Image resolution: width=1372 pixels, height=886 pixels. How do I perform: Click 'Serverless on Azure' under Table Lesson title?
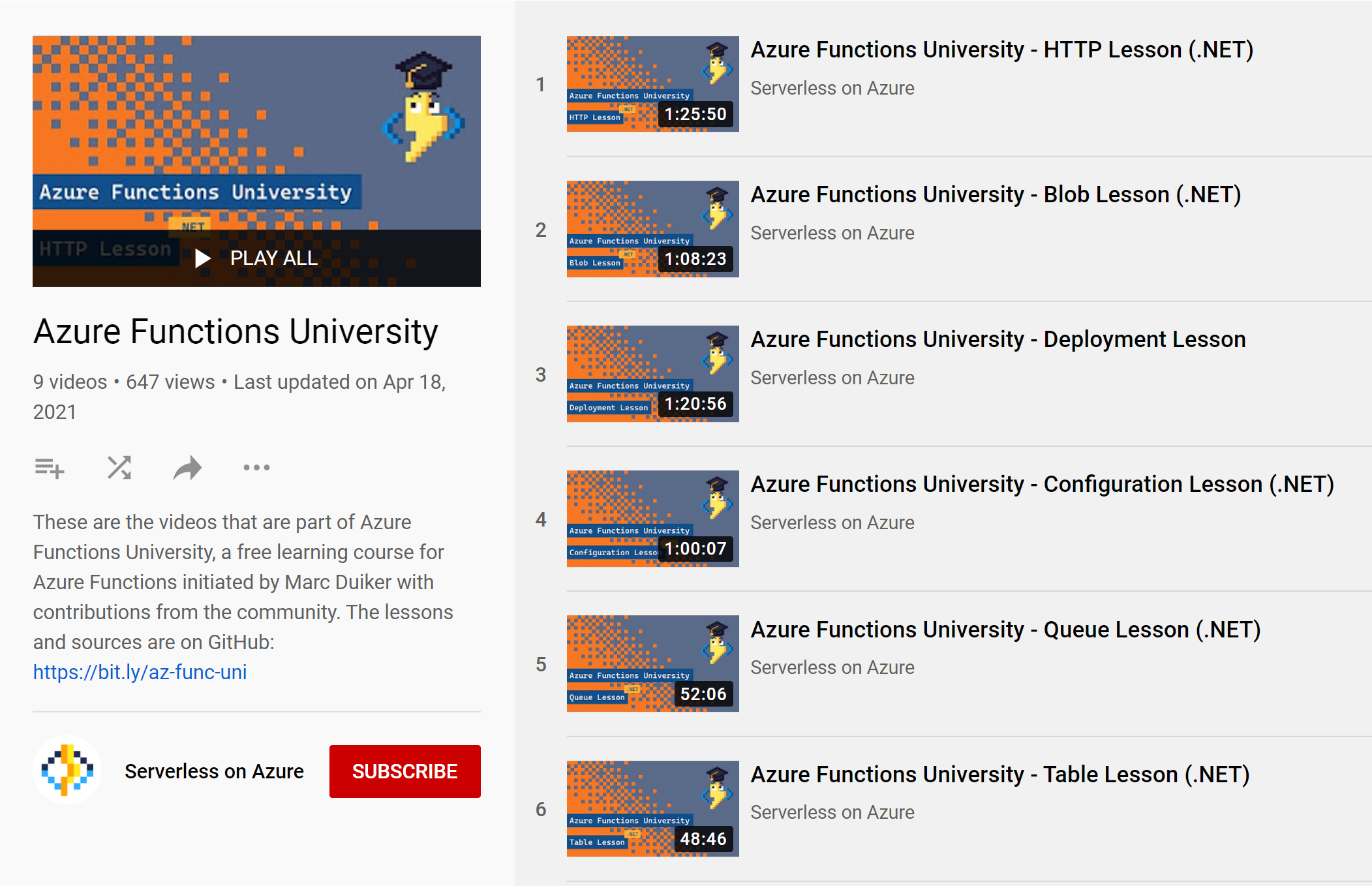[x=832, y=812]
